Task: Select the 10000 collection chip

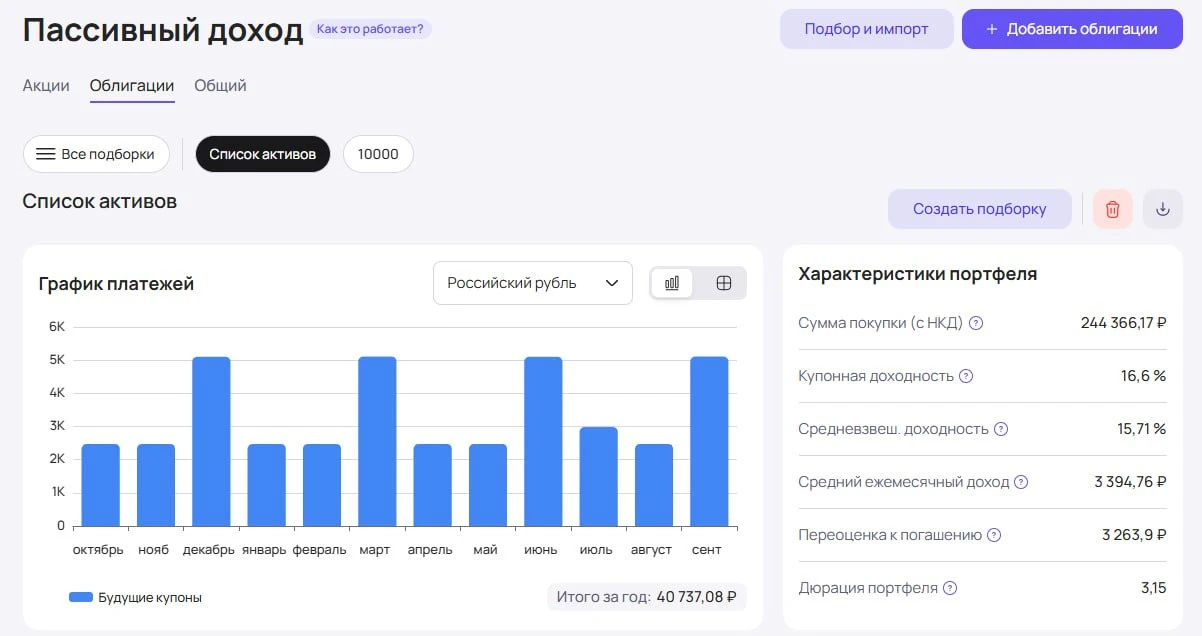Action: [378, 154]
